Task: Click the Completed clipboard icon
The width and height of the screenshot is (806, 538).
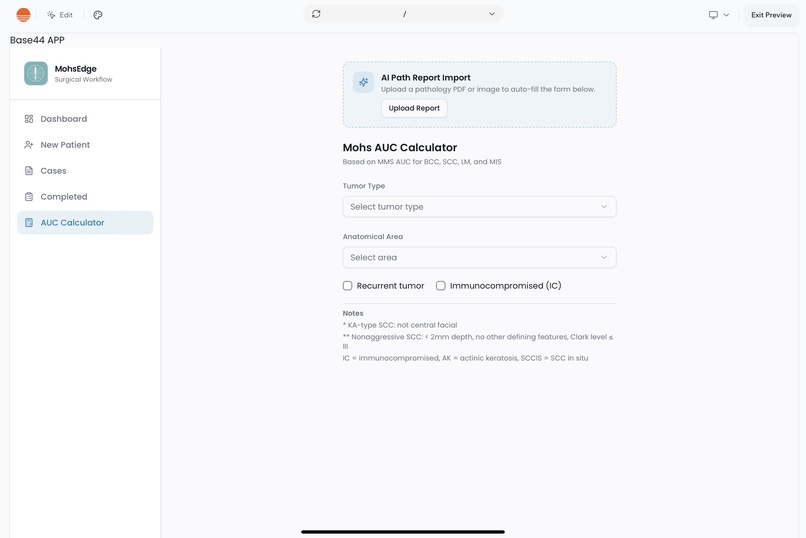Action: coord(29,197)
